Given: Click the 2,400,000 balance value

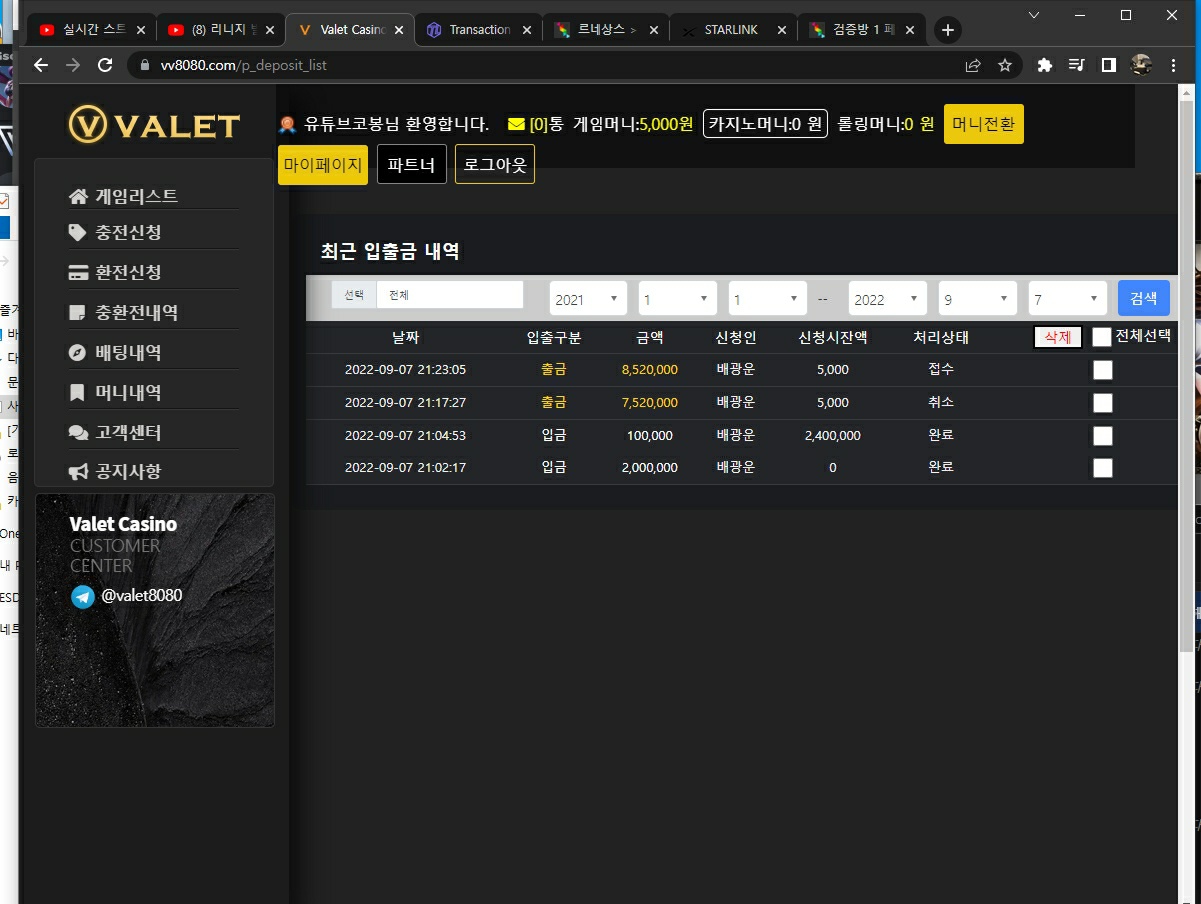Looking at the screenshot, I should [x=832, y=436].
